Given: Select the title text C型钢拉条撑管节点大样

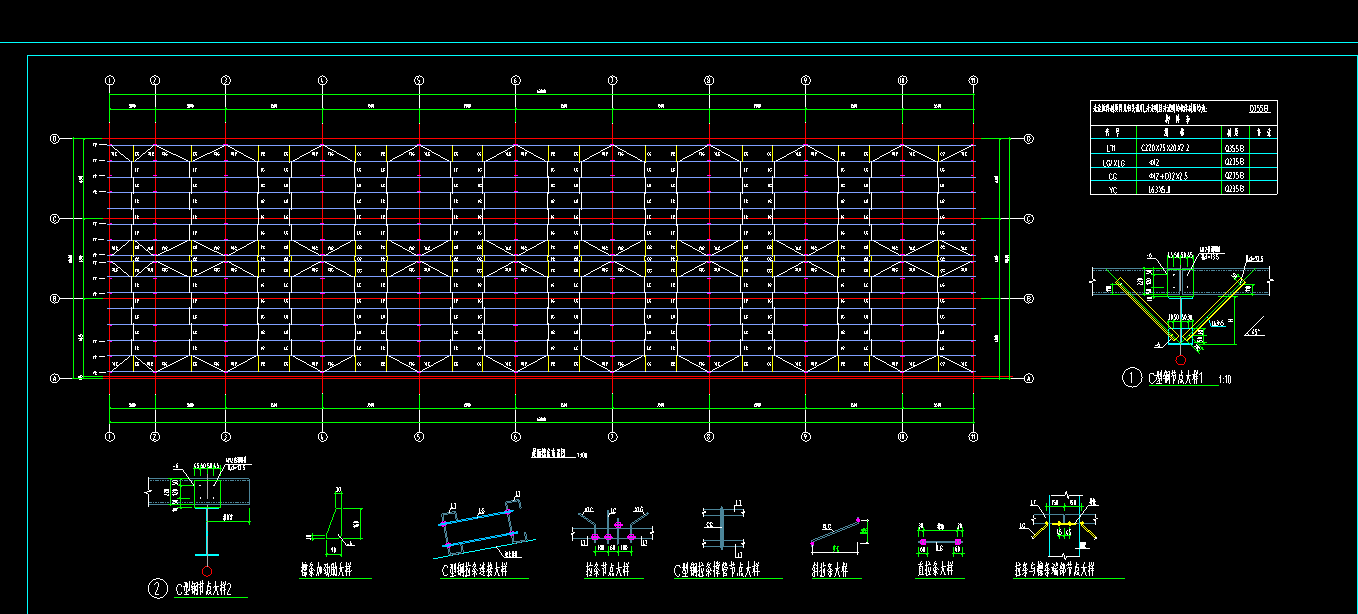Looking at the screenshot, I should click(x=718, y=570).
